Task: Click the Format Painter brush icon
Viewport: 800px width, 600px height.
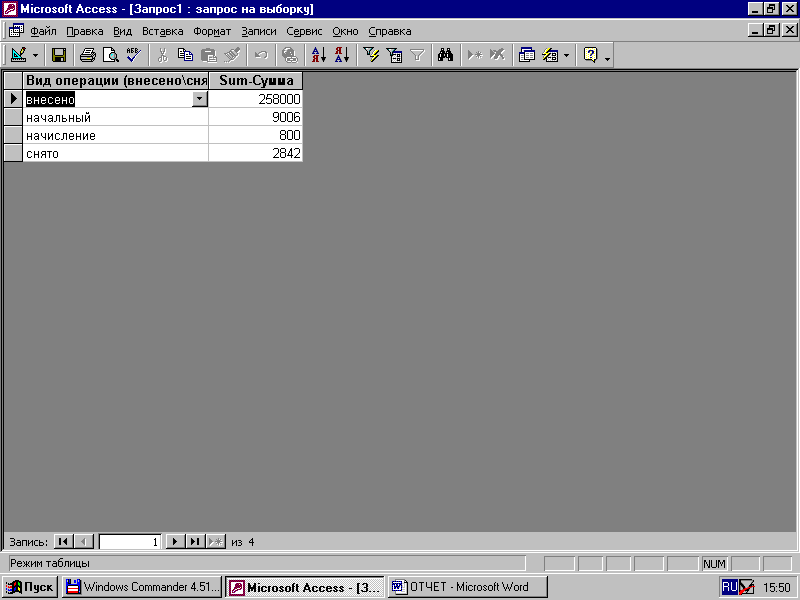Action: tap(232, 55)
